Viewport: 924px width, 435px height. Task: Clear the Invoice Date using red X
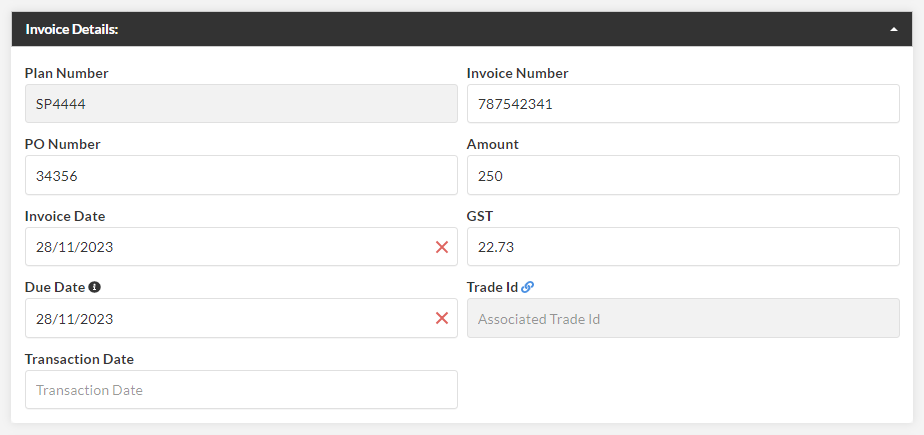(x=442, y=247)
